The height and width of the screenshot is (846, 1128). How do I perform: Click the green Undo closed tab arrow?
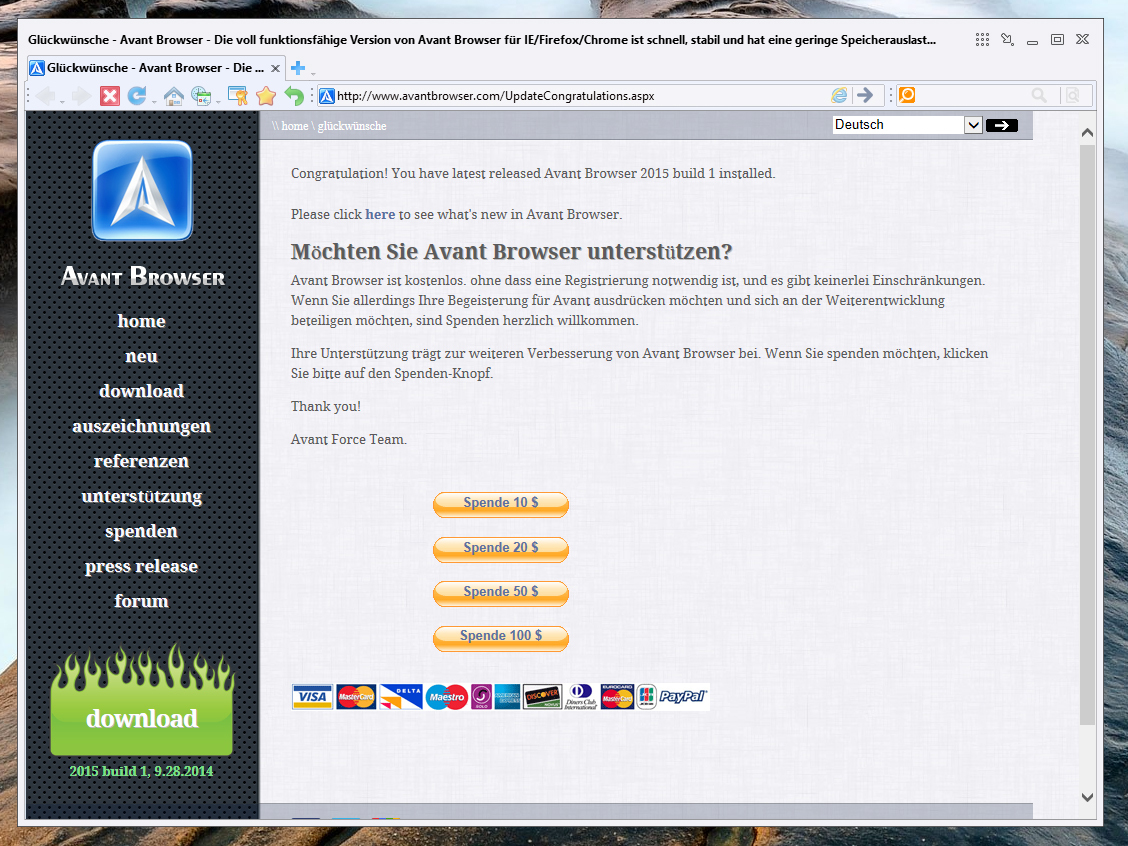click(x=294, y=96)
